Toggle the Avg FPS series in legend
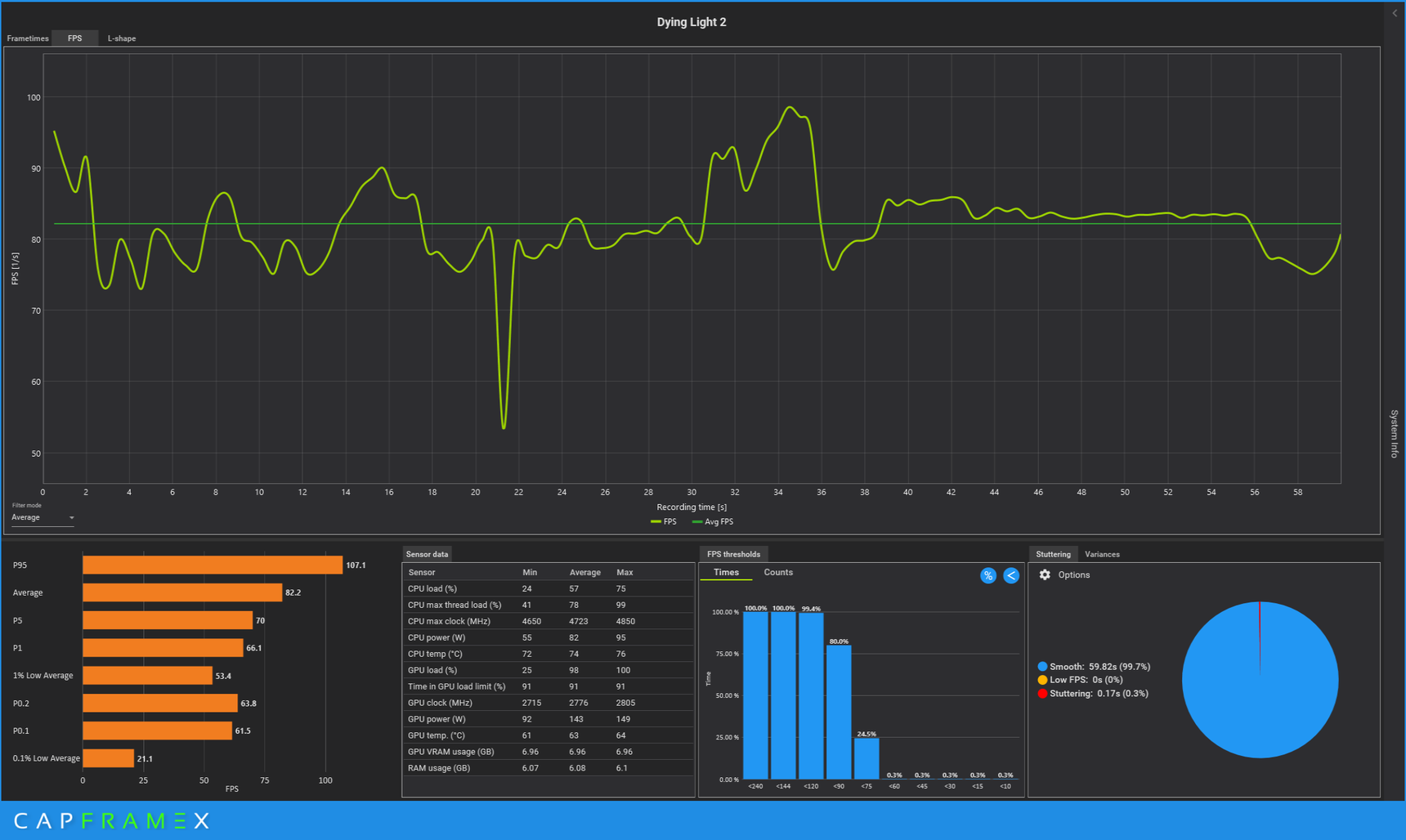The image size is (1406, 840). 713,521
